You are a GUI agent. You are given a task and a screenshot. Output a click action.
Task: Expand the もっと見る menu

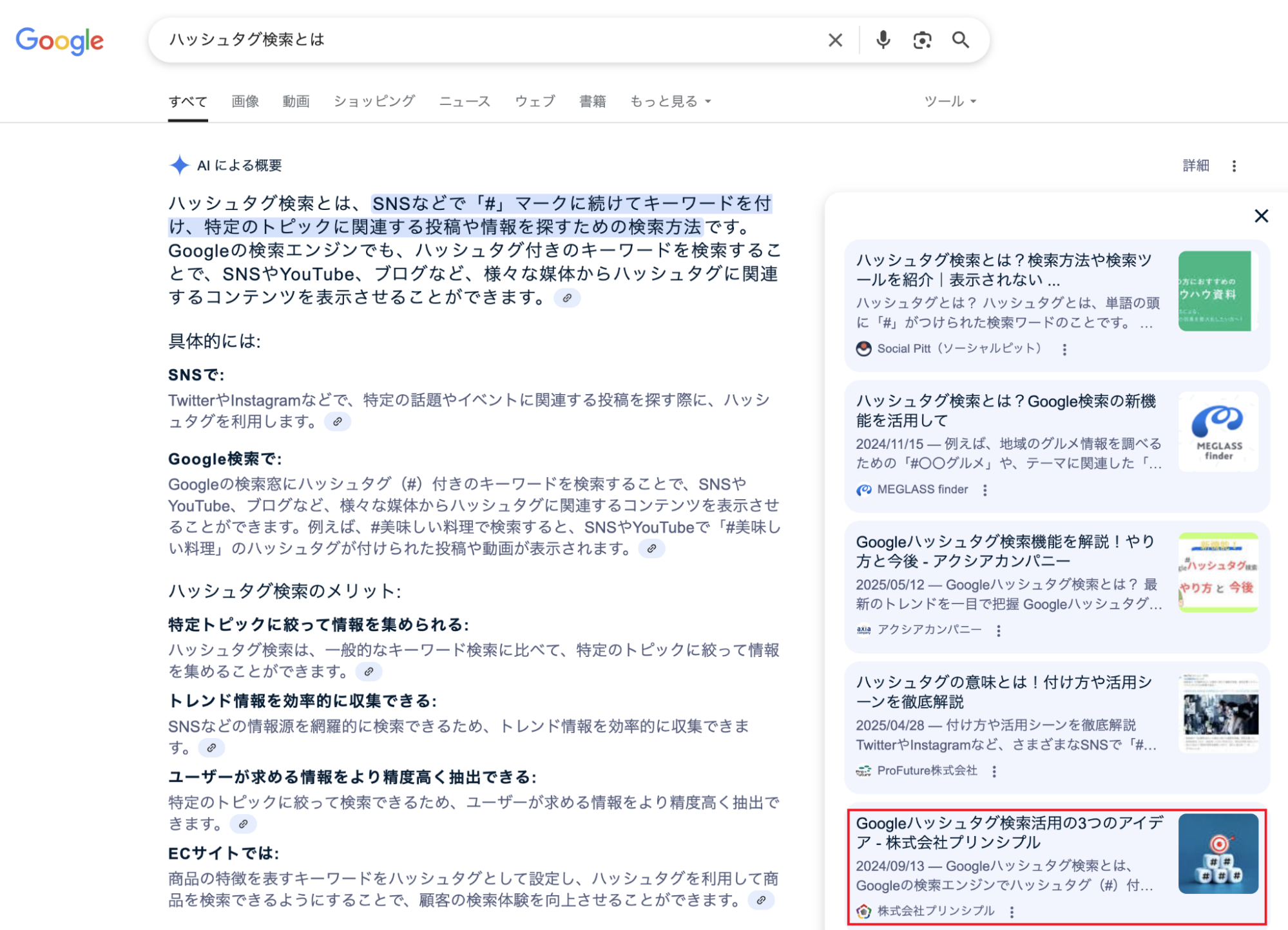pos(668,101)
